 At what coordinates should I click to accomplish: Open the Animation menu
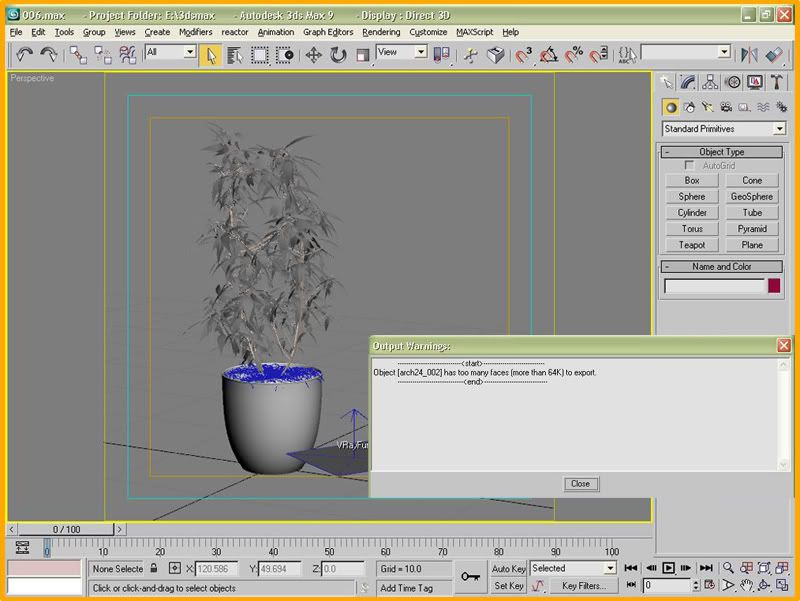tap(276, 32)
